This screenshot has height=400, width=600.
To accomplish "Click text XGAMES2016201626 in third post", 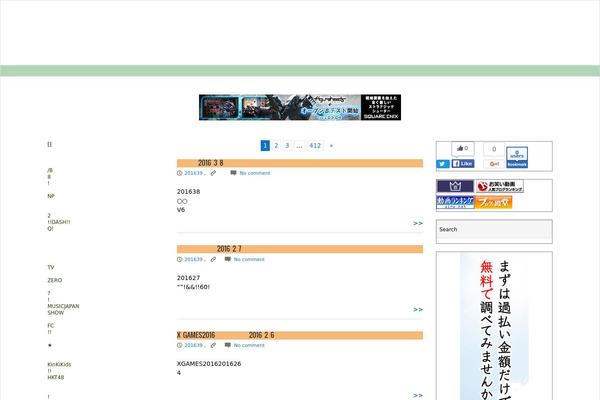I will (209, 364).
